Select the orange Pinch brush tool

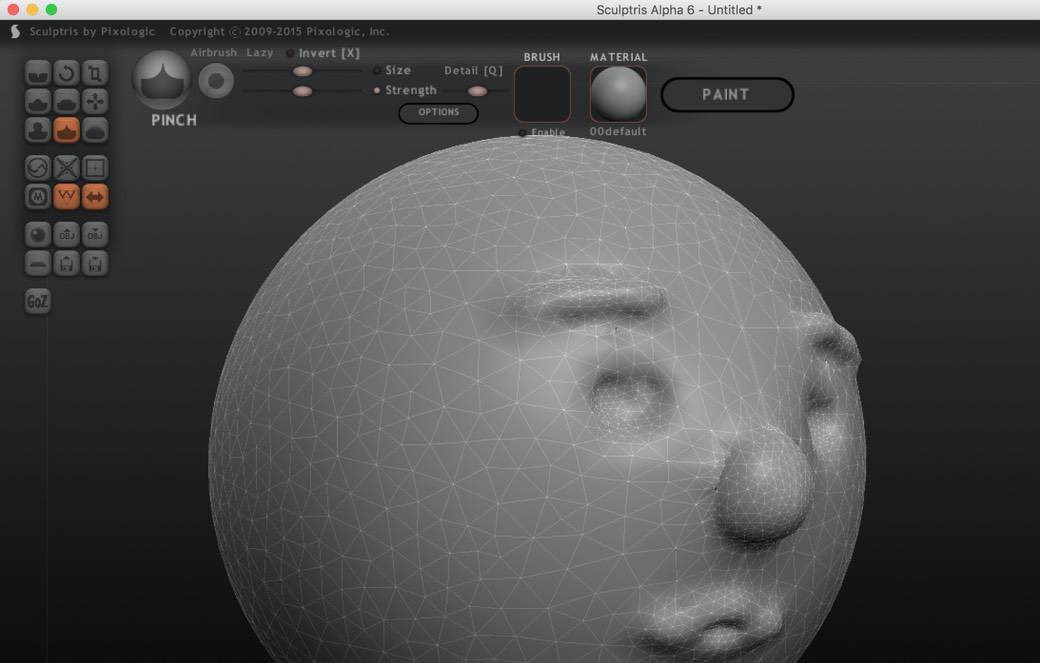(x=66, y=130)
